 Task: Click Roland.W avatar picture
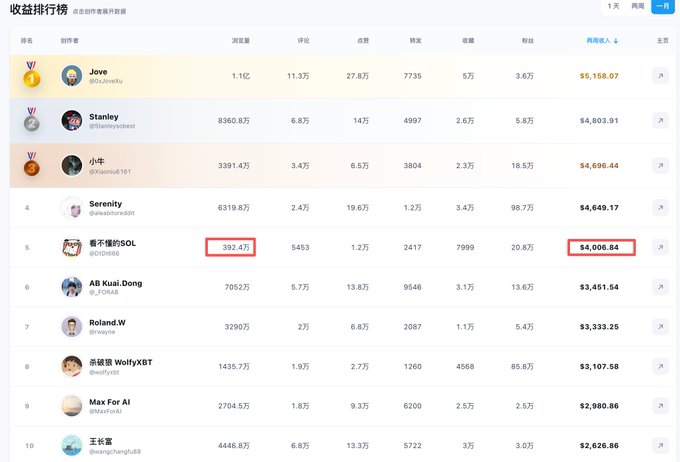pyautogui.click(x=72, y=327)
